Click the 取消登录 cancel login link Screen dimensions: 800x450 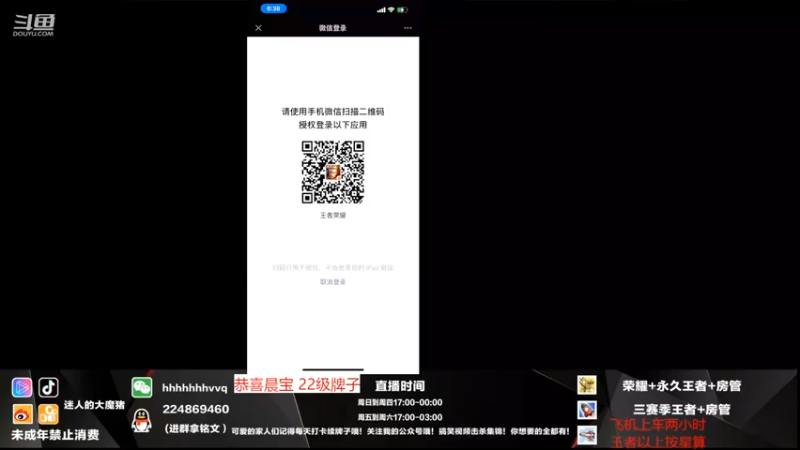333,282
